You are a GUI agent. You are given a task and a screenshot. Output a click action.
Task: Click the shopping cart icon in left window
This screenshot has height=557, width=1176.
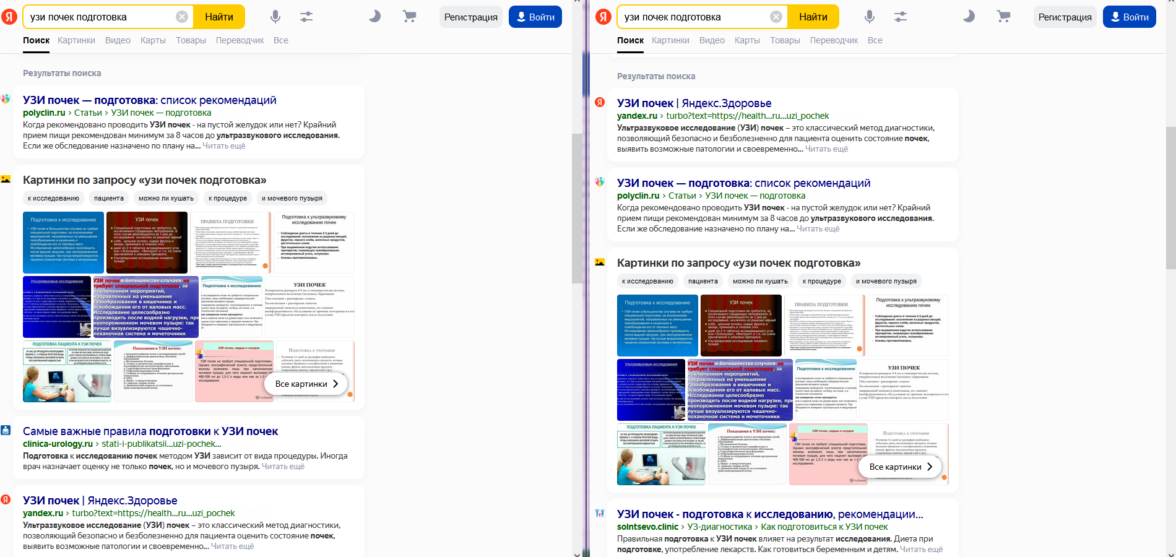click(x=409, y=17)
